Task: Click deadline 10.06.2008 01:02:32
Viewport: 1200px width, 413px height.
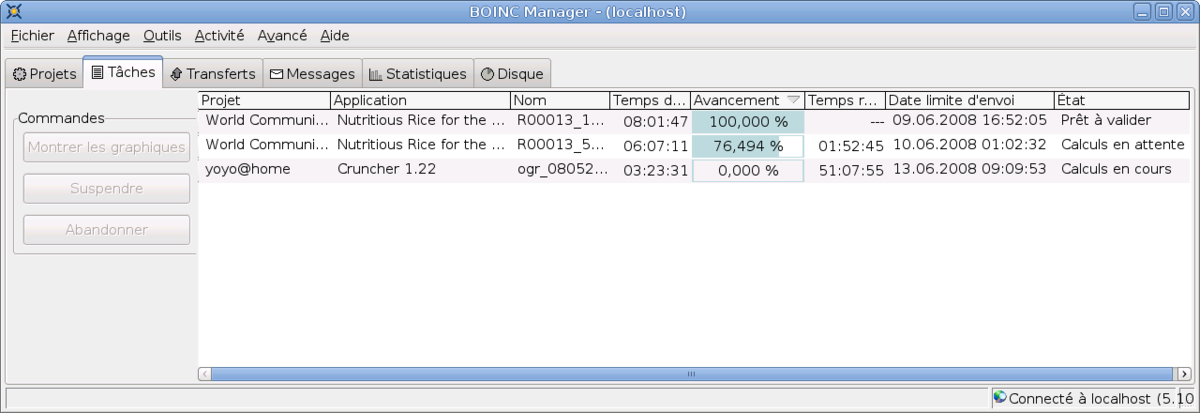Action: (970, 145)
